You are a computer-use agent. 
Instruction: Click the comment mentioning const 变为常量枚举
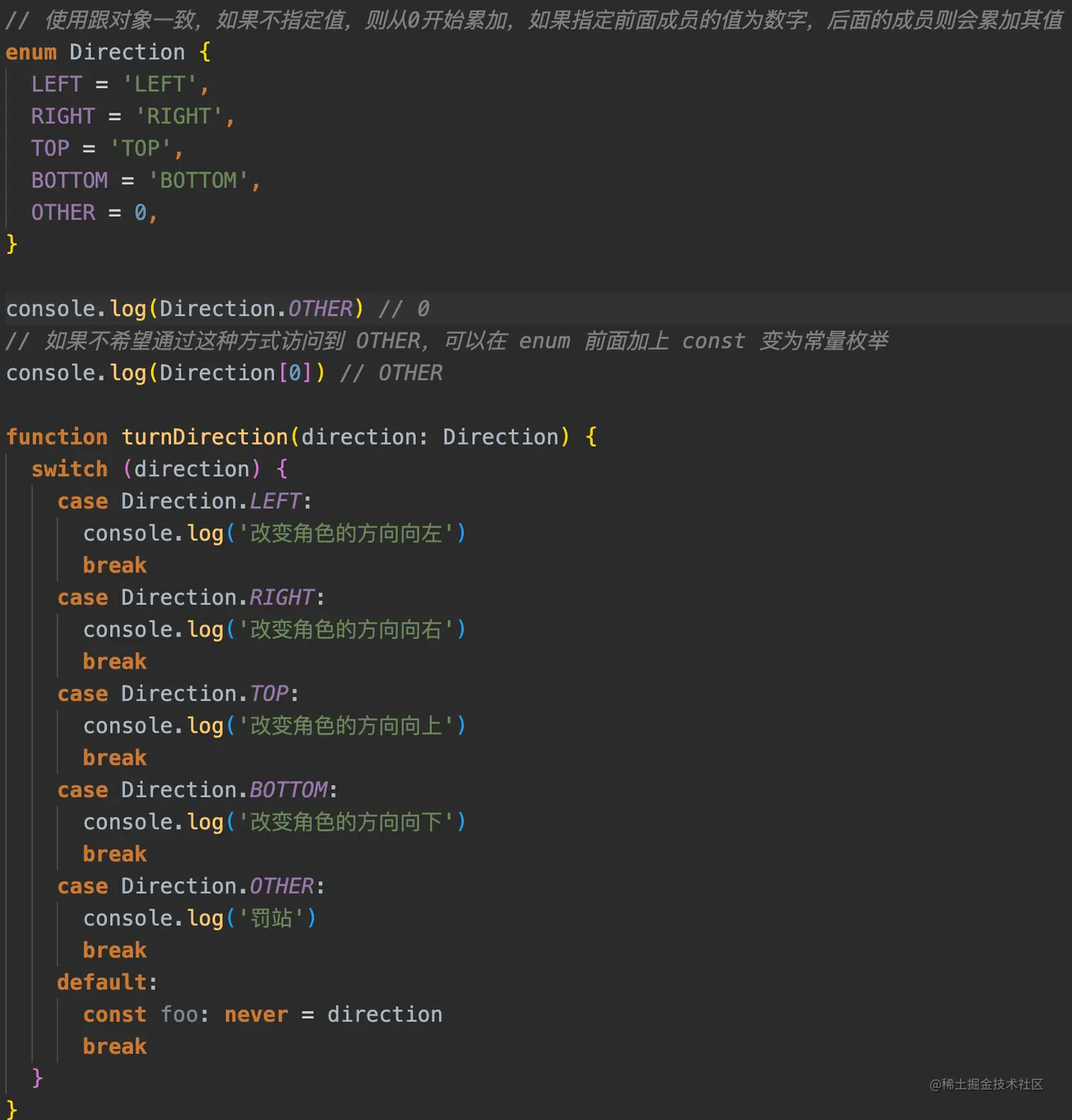click(x=447, y=341)
